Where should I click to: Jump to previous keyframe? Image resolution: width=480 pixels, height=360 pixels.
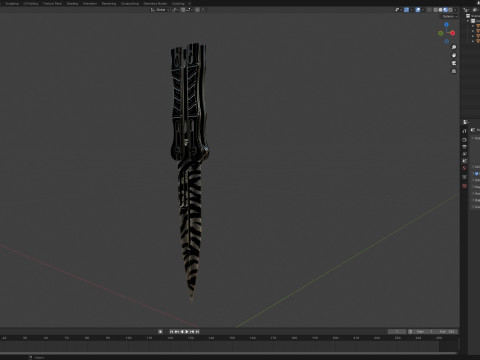click(x=177, y=332)
